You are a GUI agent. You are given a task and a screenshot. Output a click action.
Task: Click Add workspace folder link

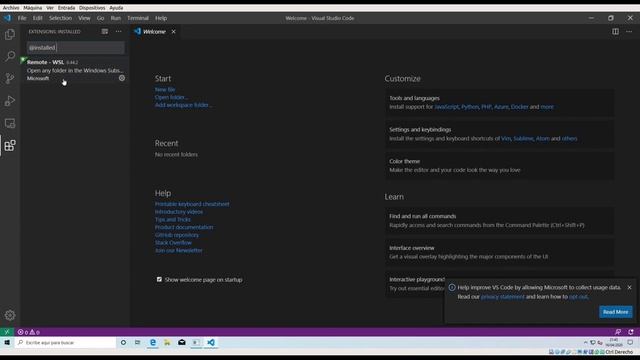coord(183,105)
